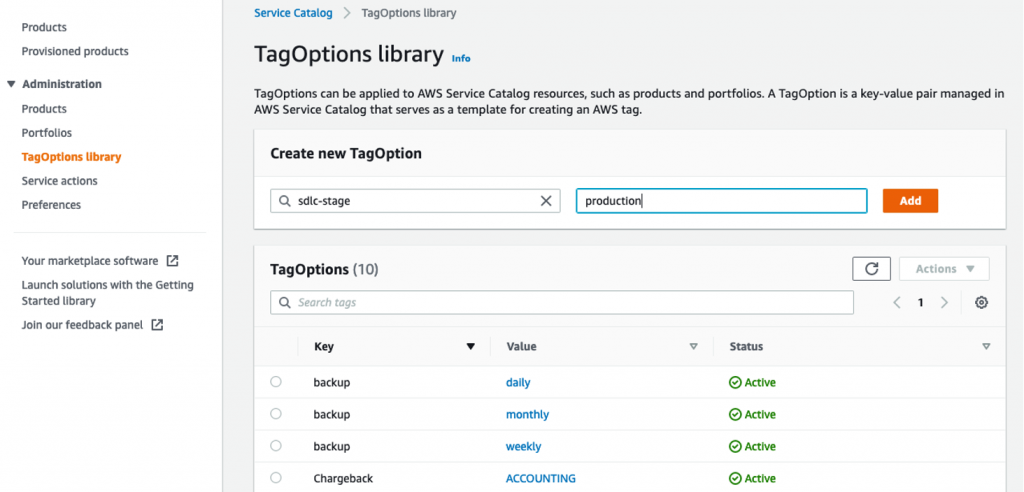1024x492 pixels.
Task: Click the Search tags input field
Action: pos(562,303)
